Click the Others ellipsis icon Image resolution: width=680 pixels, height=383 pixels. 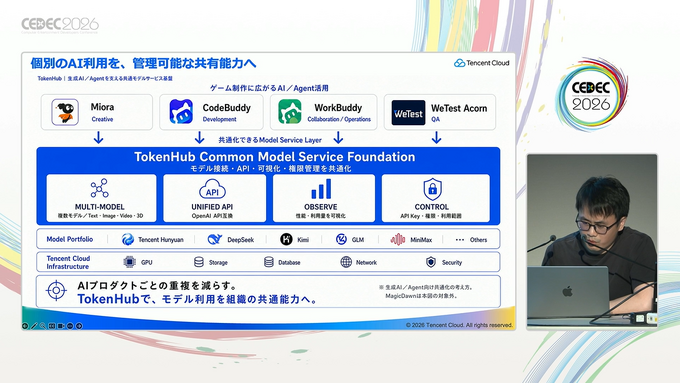460,239
